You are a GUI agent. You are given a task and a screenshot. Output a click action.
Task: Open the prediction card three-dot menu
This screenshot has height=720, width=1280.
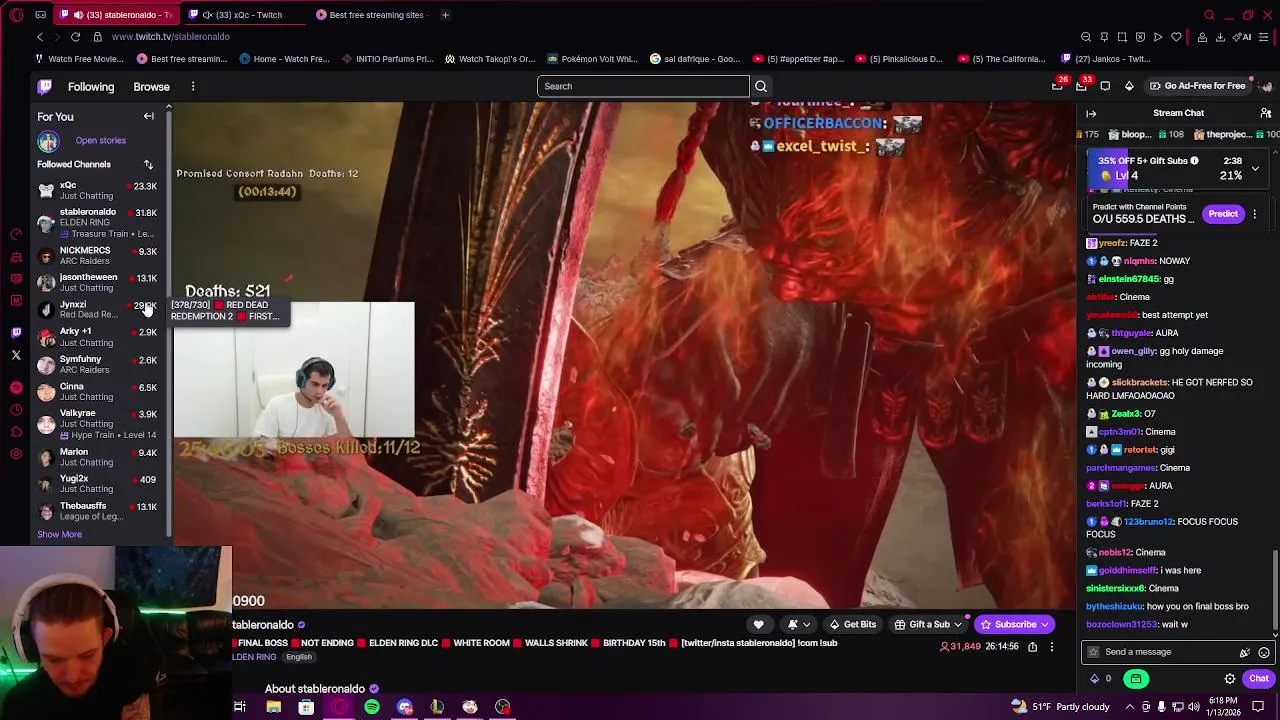(x=1254, y=214)
